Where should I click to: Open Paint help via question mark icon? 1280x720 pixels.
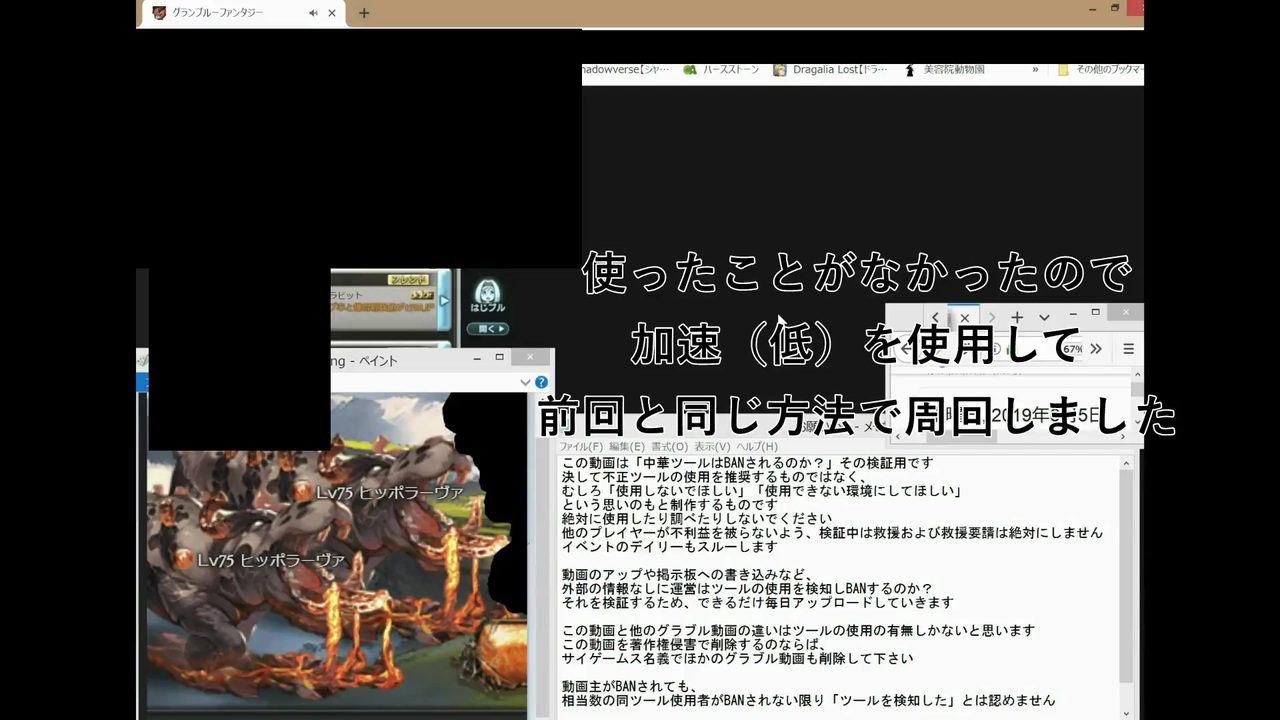pyautogui.click(x=541, y=382)
